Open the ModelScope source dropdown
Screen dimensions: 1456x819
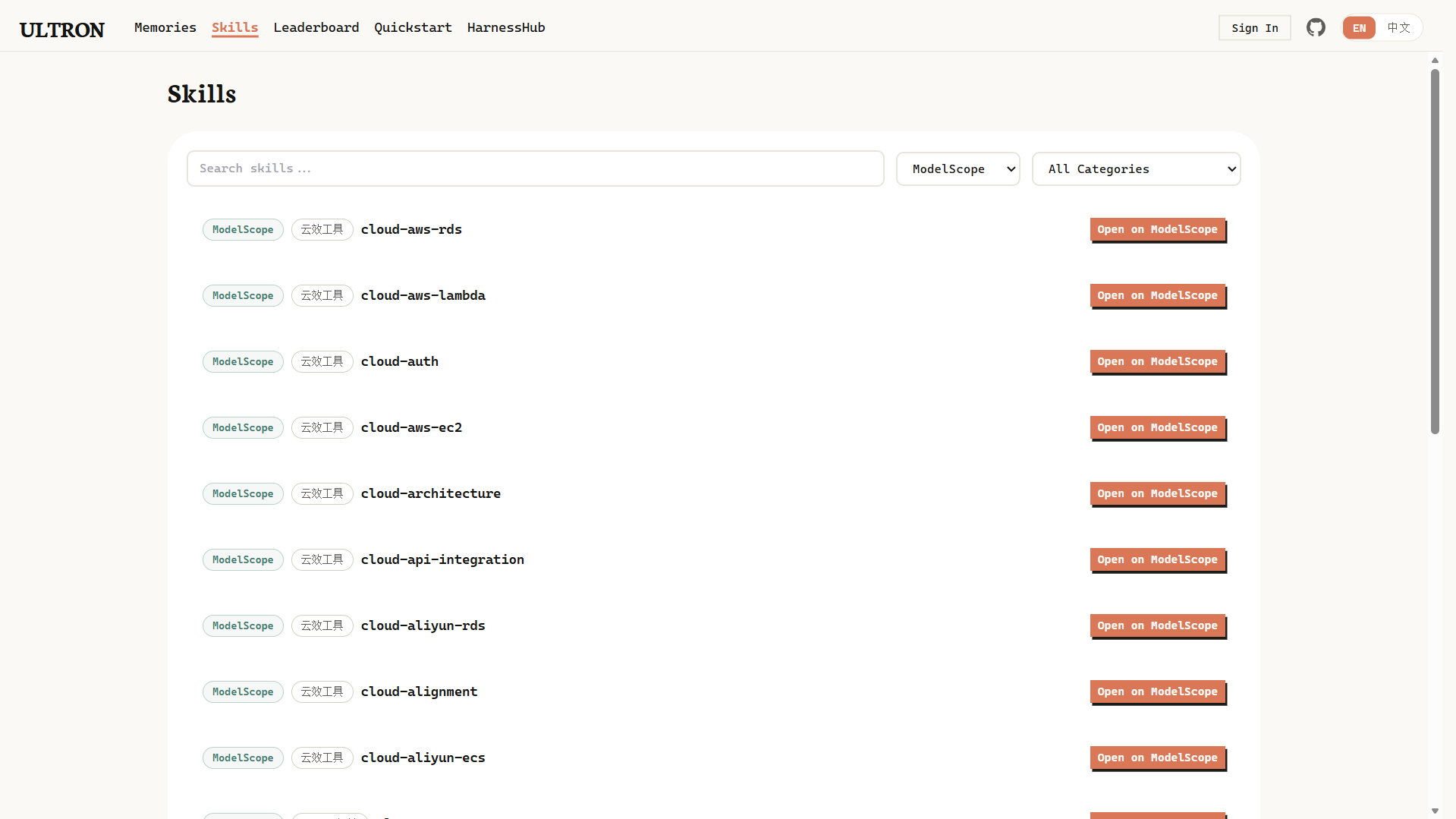pyautogui.click(x=958, y=169)
